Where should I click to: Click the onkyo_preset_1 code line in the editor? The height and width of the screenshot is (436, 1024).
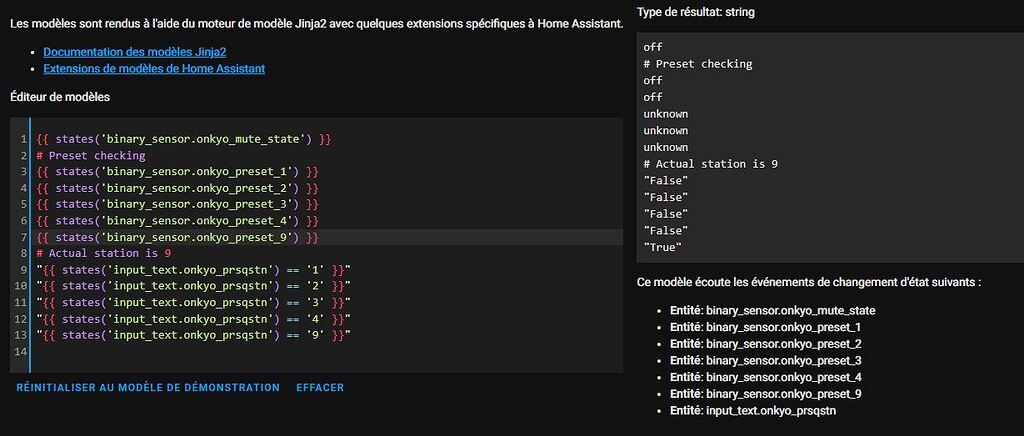coord(177,172)
